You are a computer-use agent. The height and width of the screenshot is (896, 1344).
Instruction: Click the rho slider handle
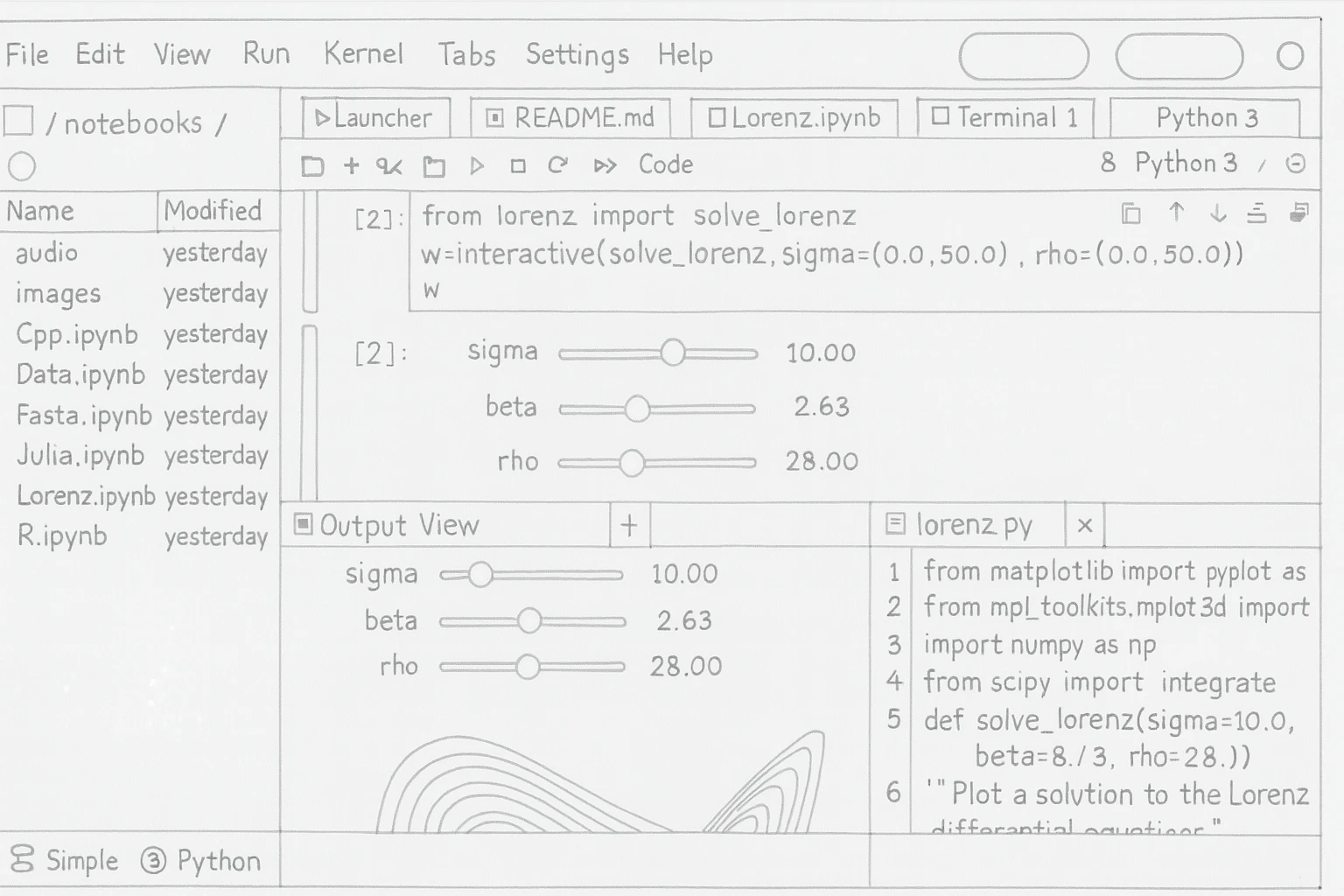(632, 462)
